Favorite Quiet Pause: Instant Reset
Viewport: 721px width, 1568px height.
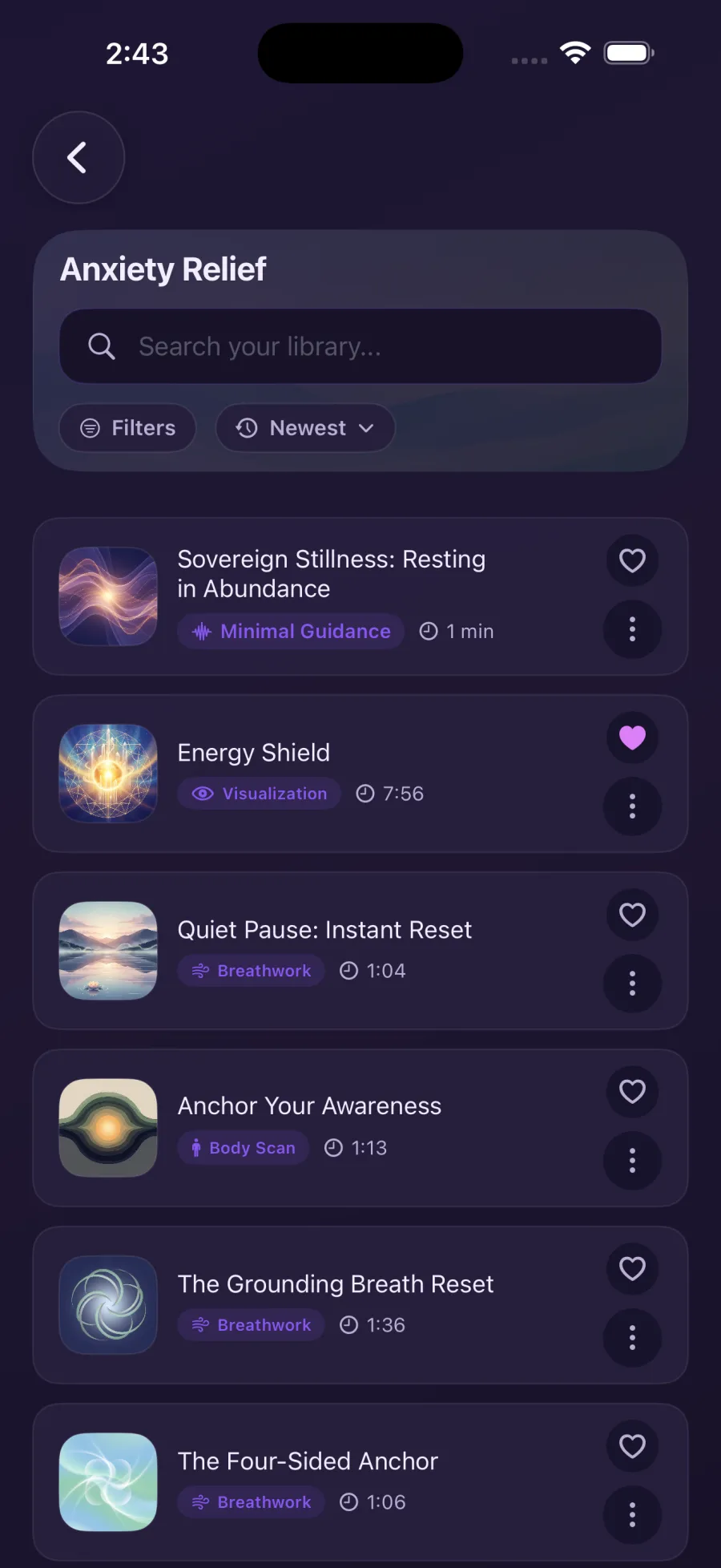click(632, 915)
